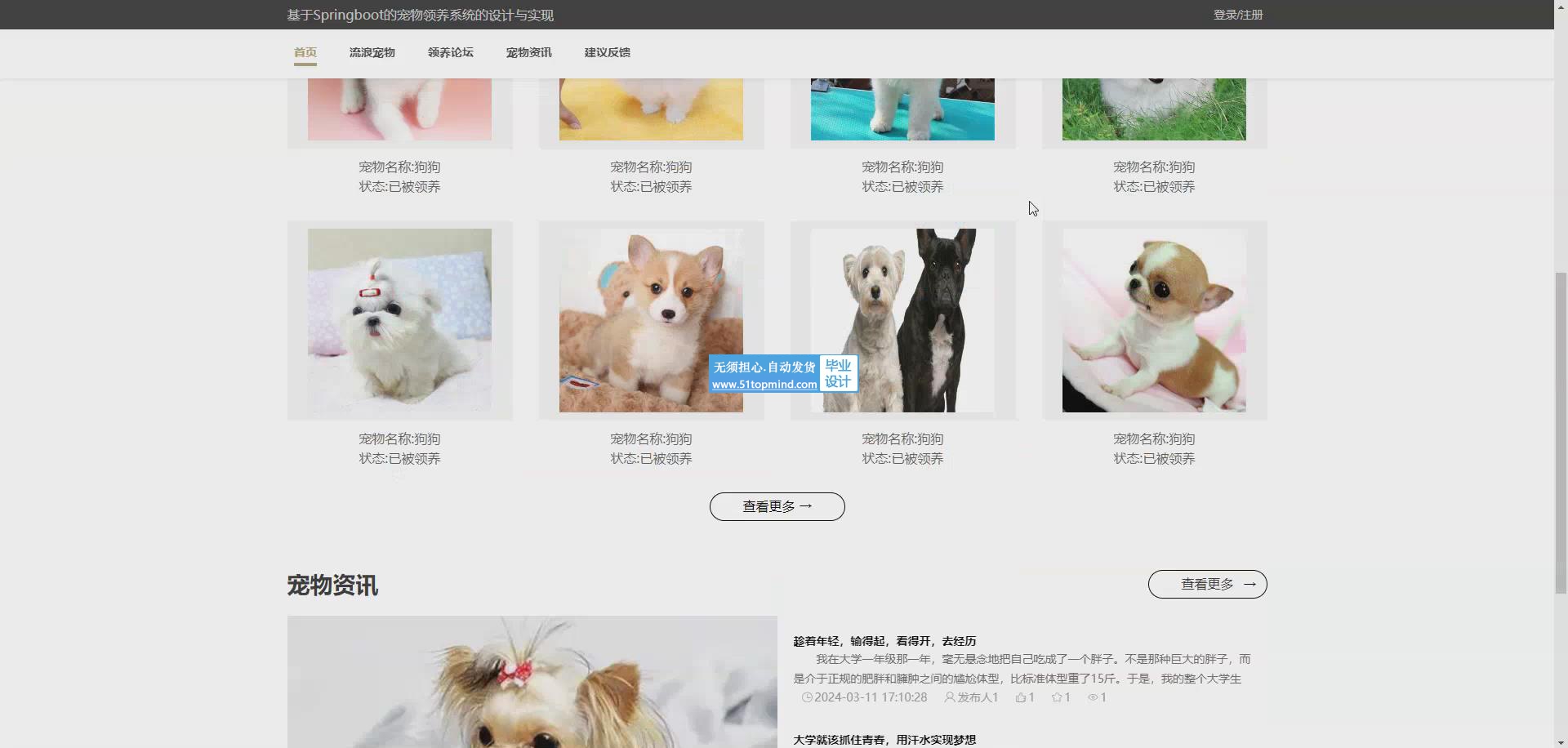
Task: Click the article excerpt starting 我在大学一年级那一年
Action: tap(1022, 669)
